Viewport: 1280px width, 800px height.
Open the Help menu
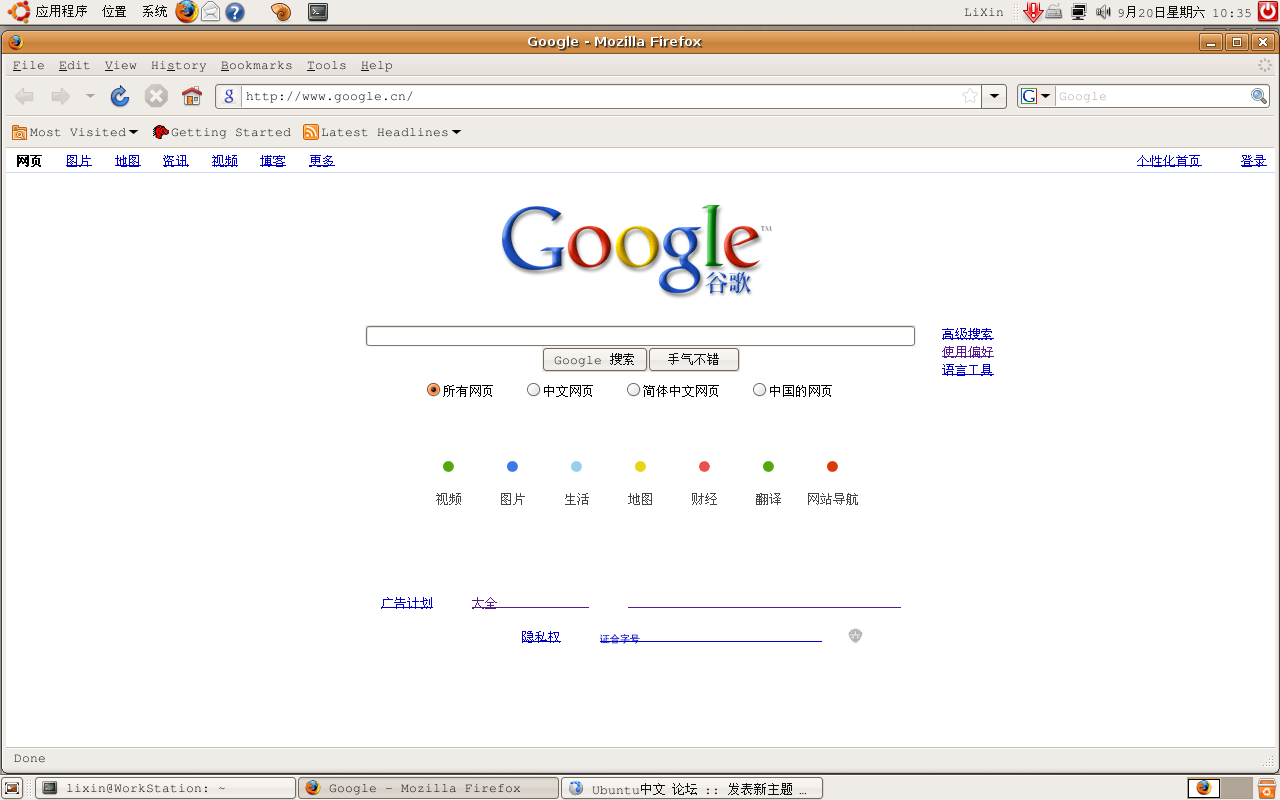376,65
